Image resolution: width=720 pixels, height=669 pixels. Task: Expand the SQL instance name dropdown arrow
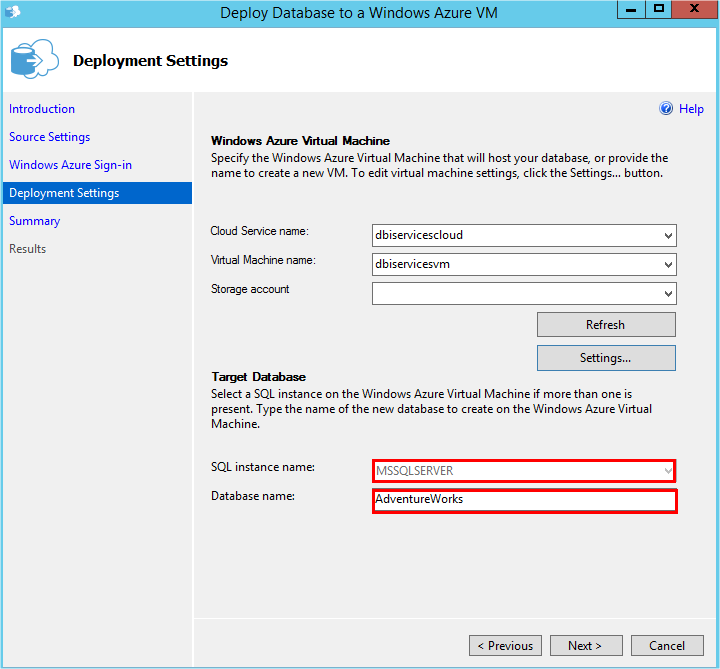pos(668,471)
